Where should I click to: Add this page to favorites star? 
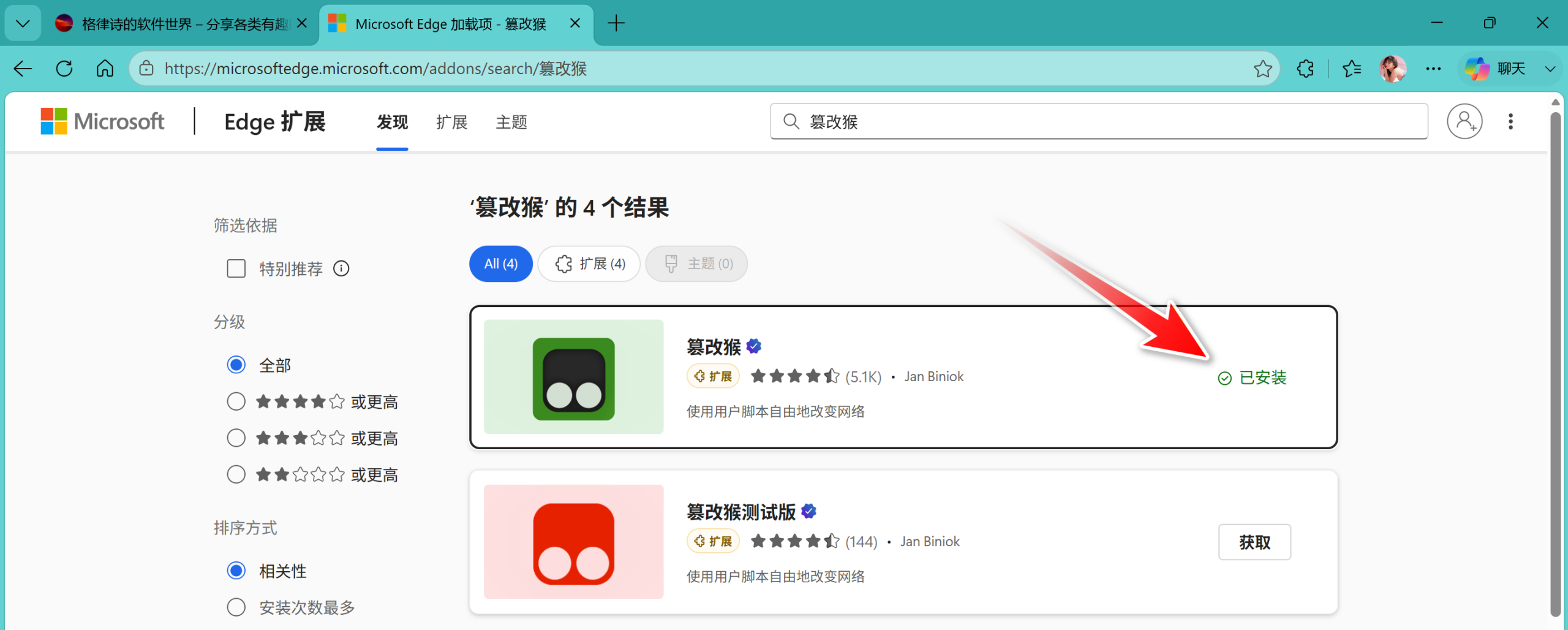tap(1262, 69)
